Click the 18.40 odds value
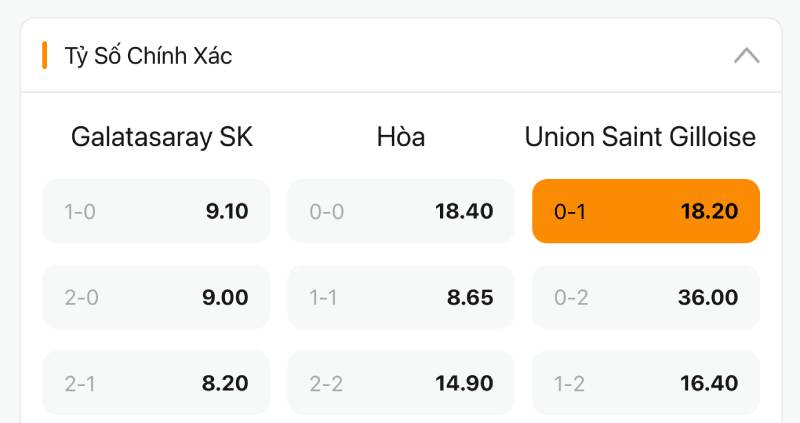 click(x=464, y=211)
